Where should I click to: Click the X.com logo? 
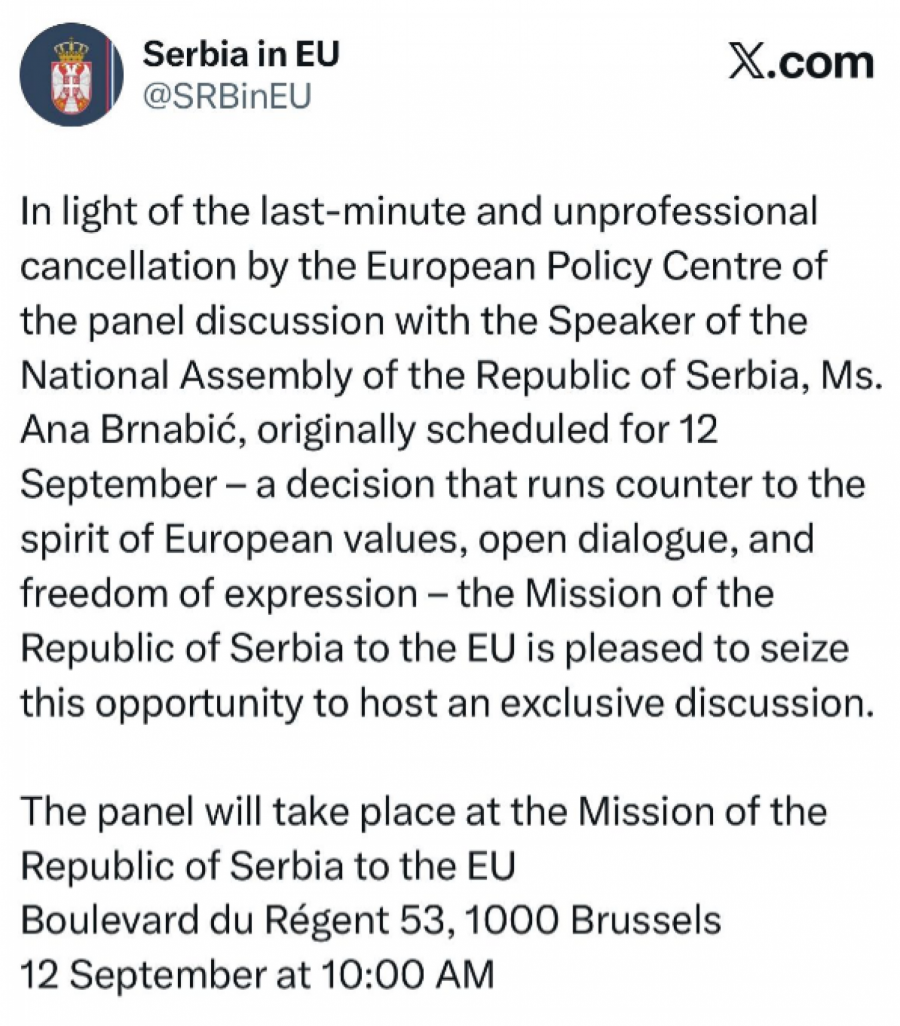coord(801,62)
